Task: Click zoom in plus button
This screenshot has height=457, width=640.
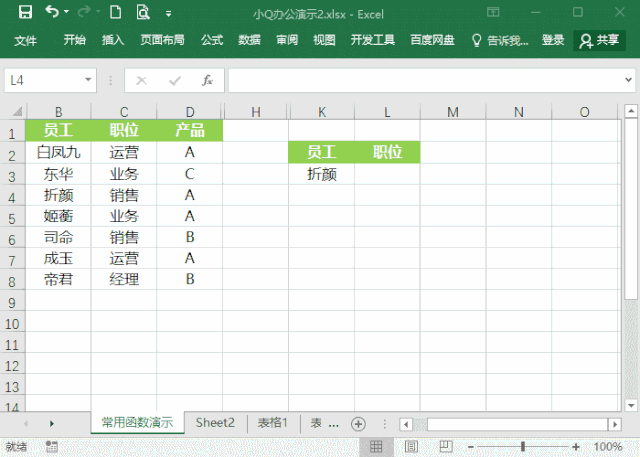Action: [576, 447]
